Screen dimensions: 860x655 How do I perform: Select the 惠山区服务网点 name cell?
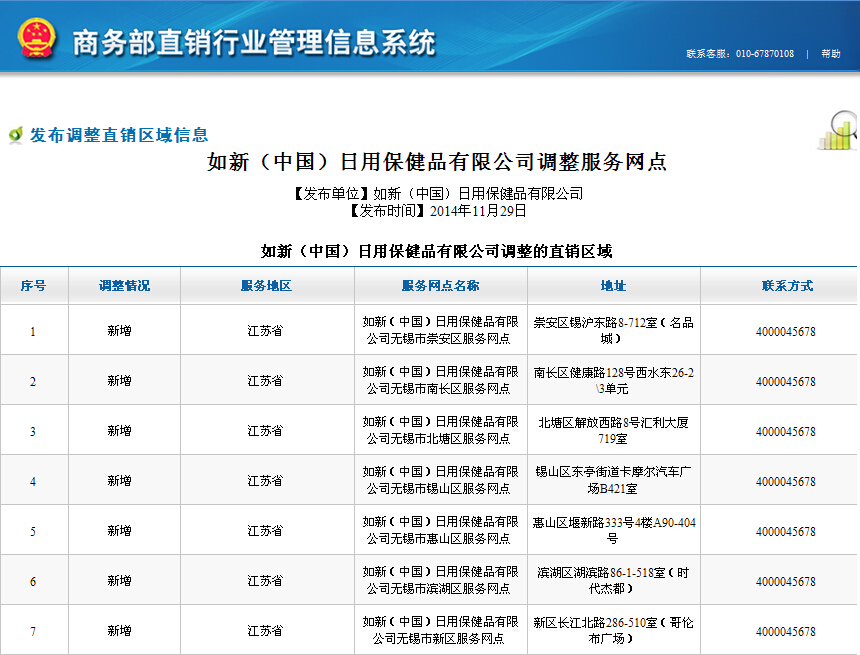(440, 530)
